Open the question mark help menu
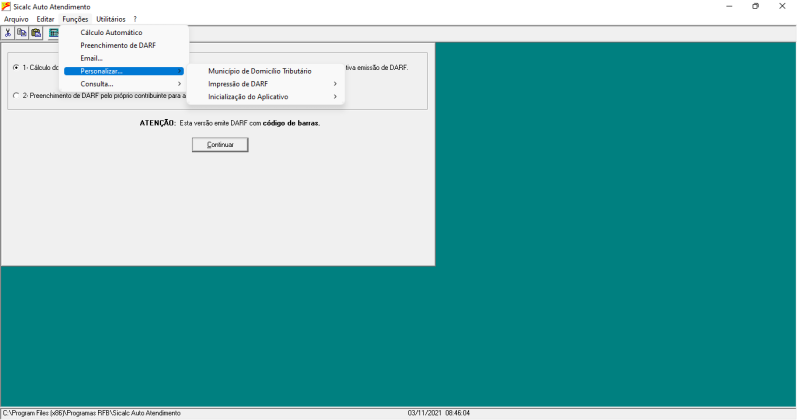This screenshot has width=797, height=420. [135, 19]
